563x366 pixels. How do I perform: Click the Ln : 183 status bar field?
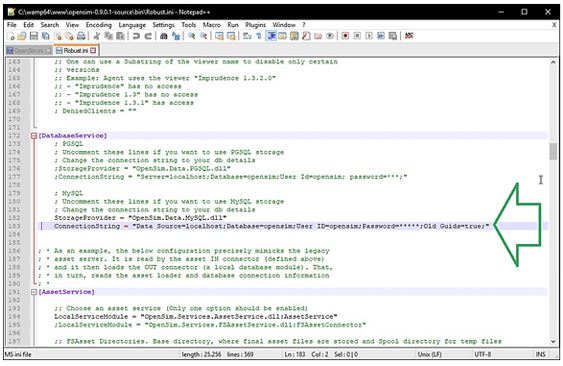click(x=294, y=354)
